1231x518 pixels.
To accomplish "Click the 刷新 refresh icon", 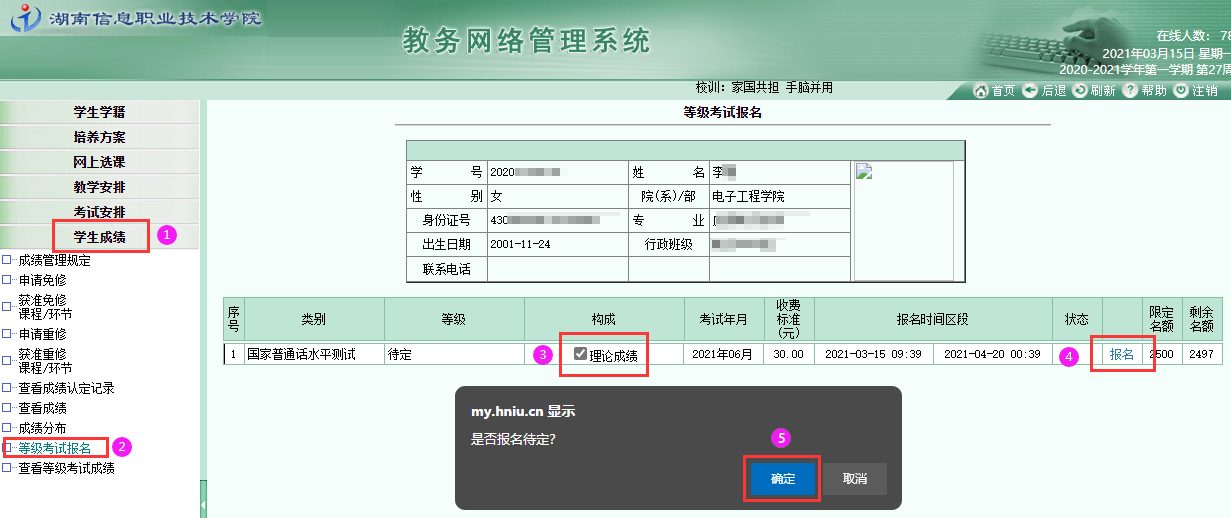I will coord(1080,90).
